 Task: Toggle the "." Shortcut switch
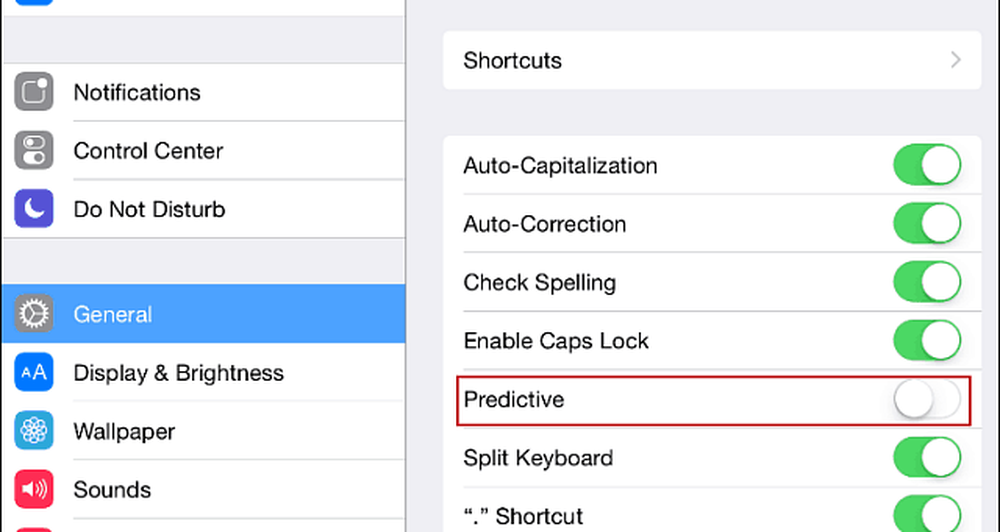tap(927, 514)
